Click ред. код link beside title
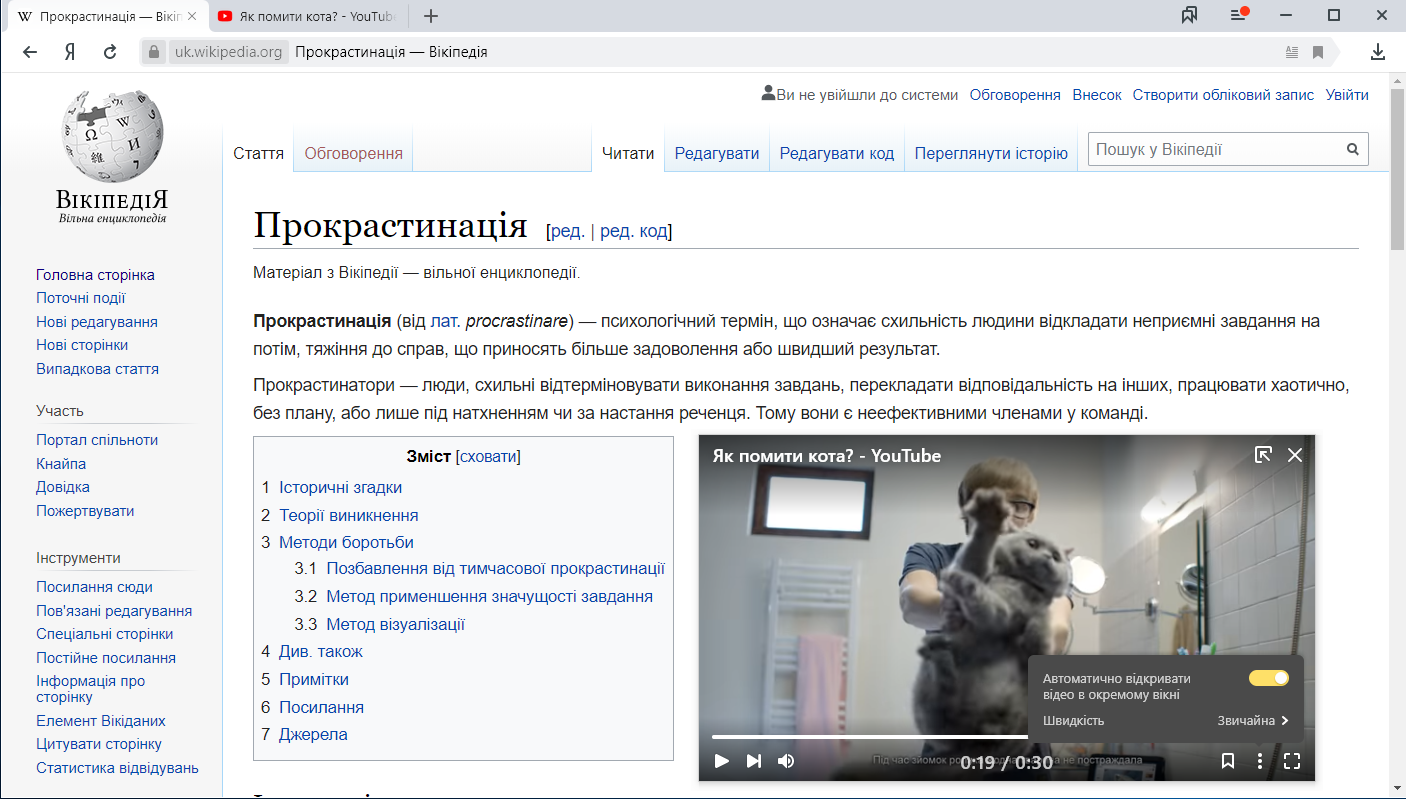Screen dimensions: 1406x799 coord(633,231)
